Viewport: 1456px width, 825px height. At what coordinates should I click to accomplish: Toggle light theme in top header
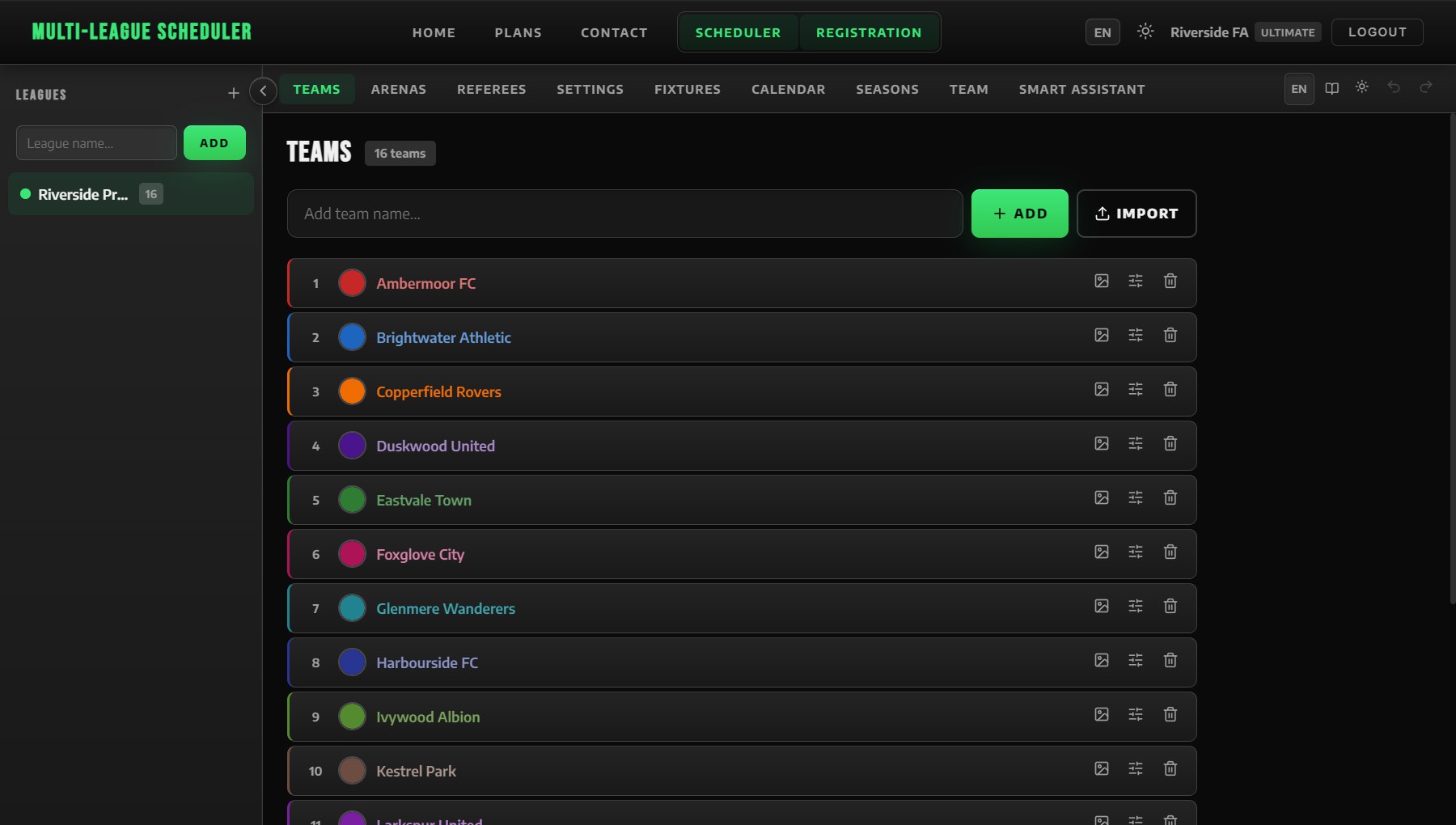pyautogui.click(x=1145, y=32)
